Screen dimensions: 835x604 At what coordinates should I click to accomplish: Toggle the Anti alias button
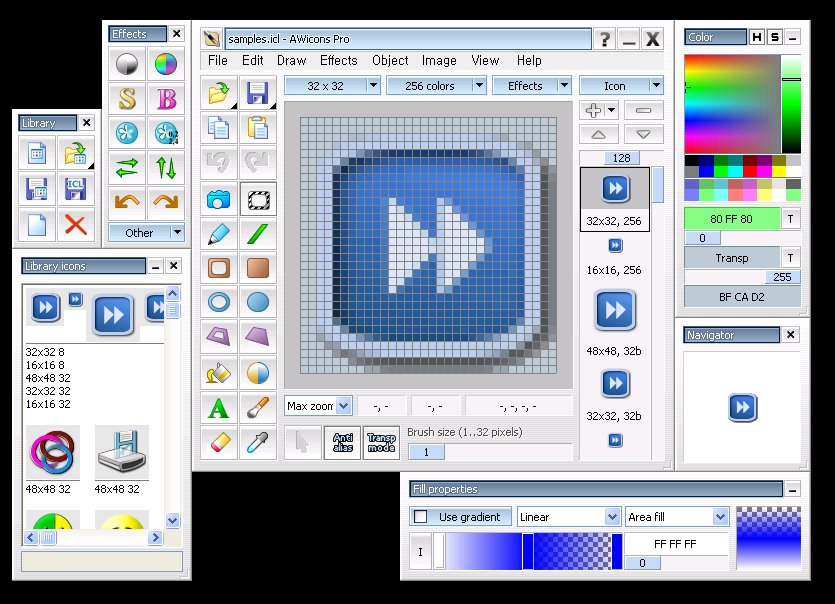point(342,442)
